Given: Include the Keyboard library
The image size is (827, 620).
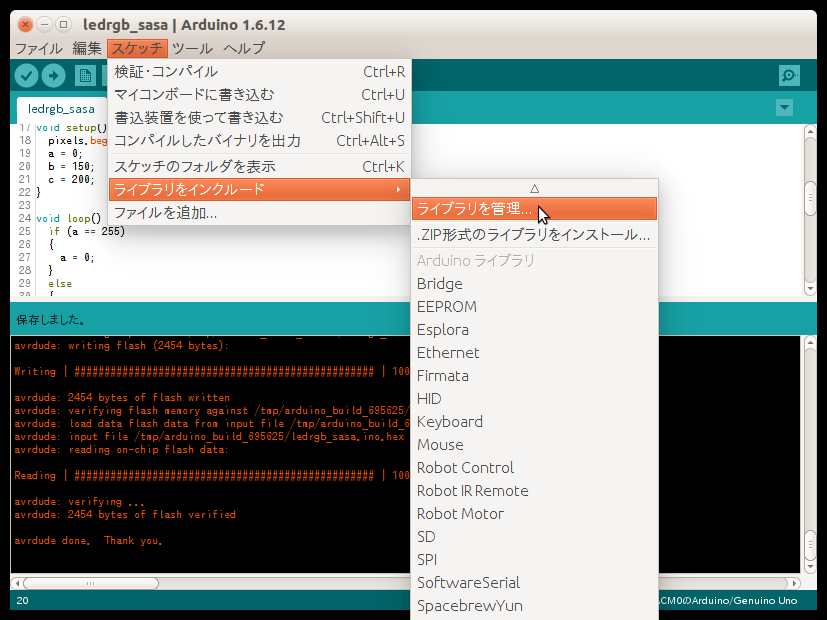Looking at the screenshot, I should [x=534, y=422].
